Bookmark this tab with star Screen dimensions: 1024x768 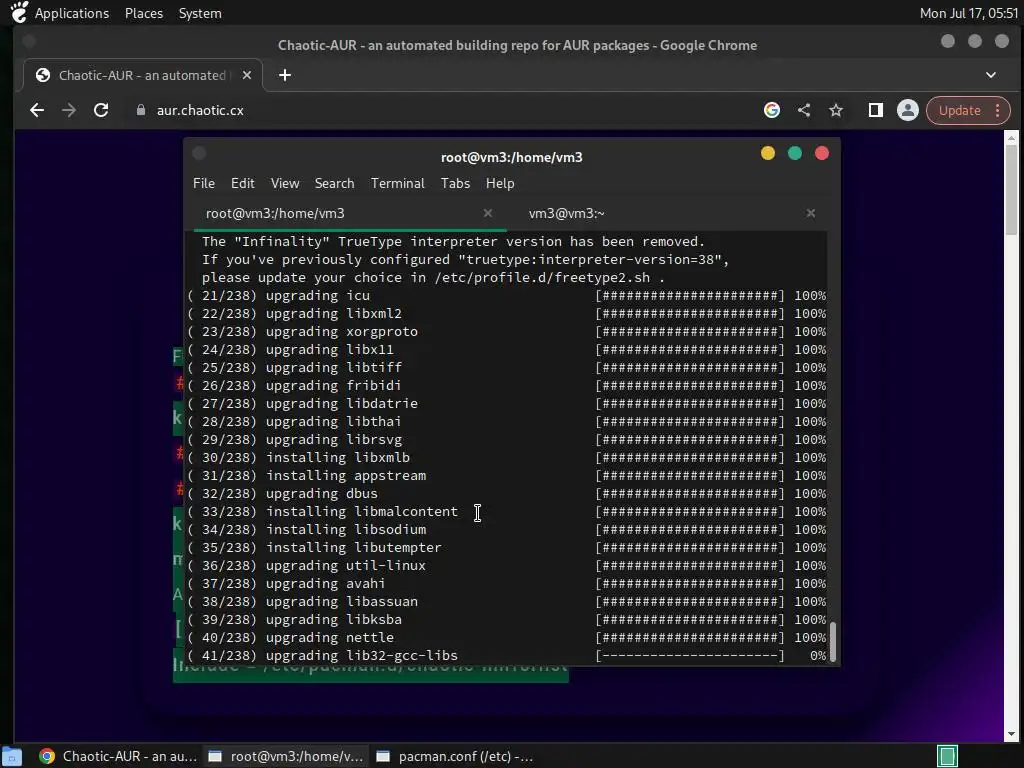point(836,110)
